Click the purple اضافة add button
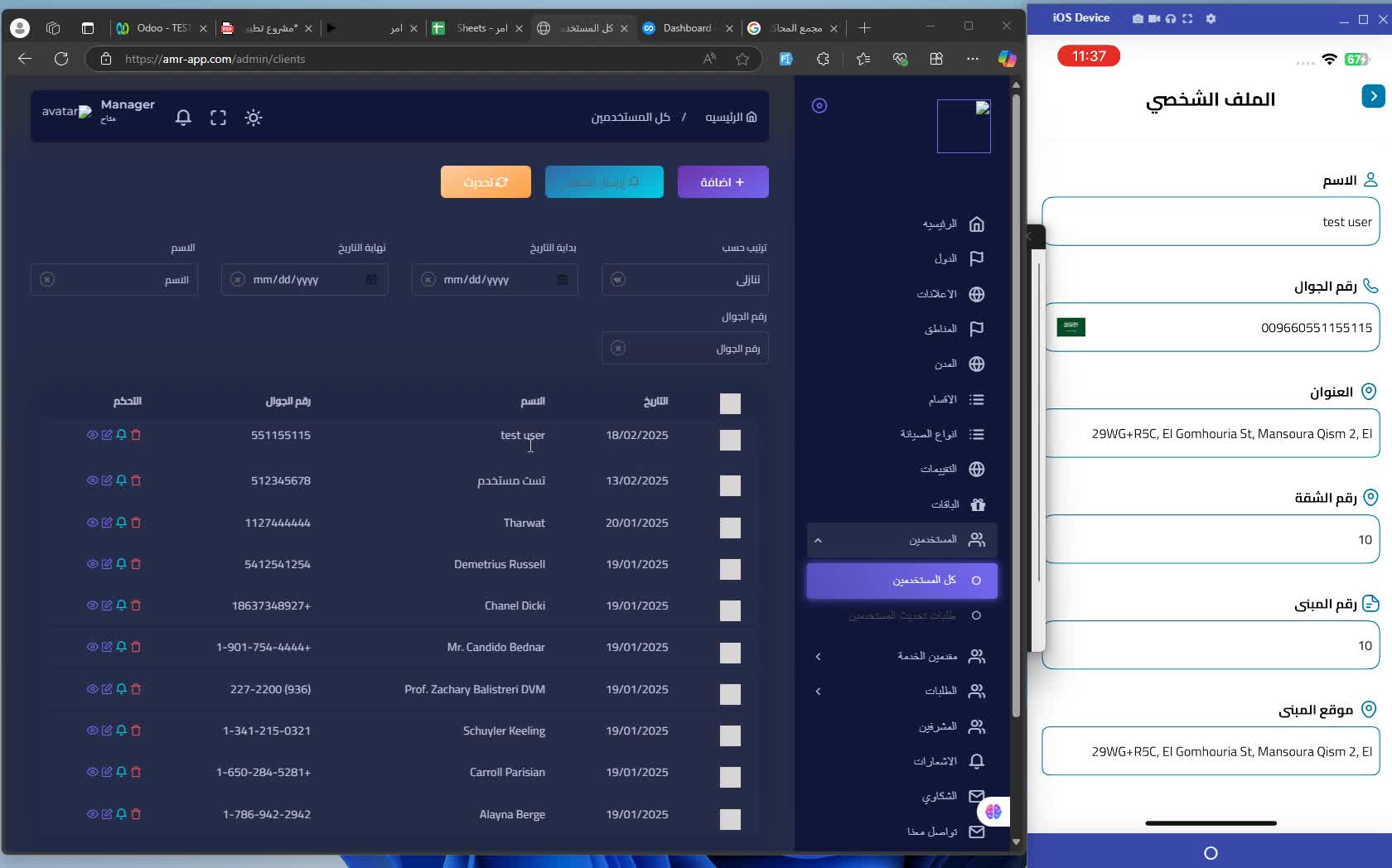The height and width of the screenshot is (868, 1392). pos(723,182)
